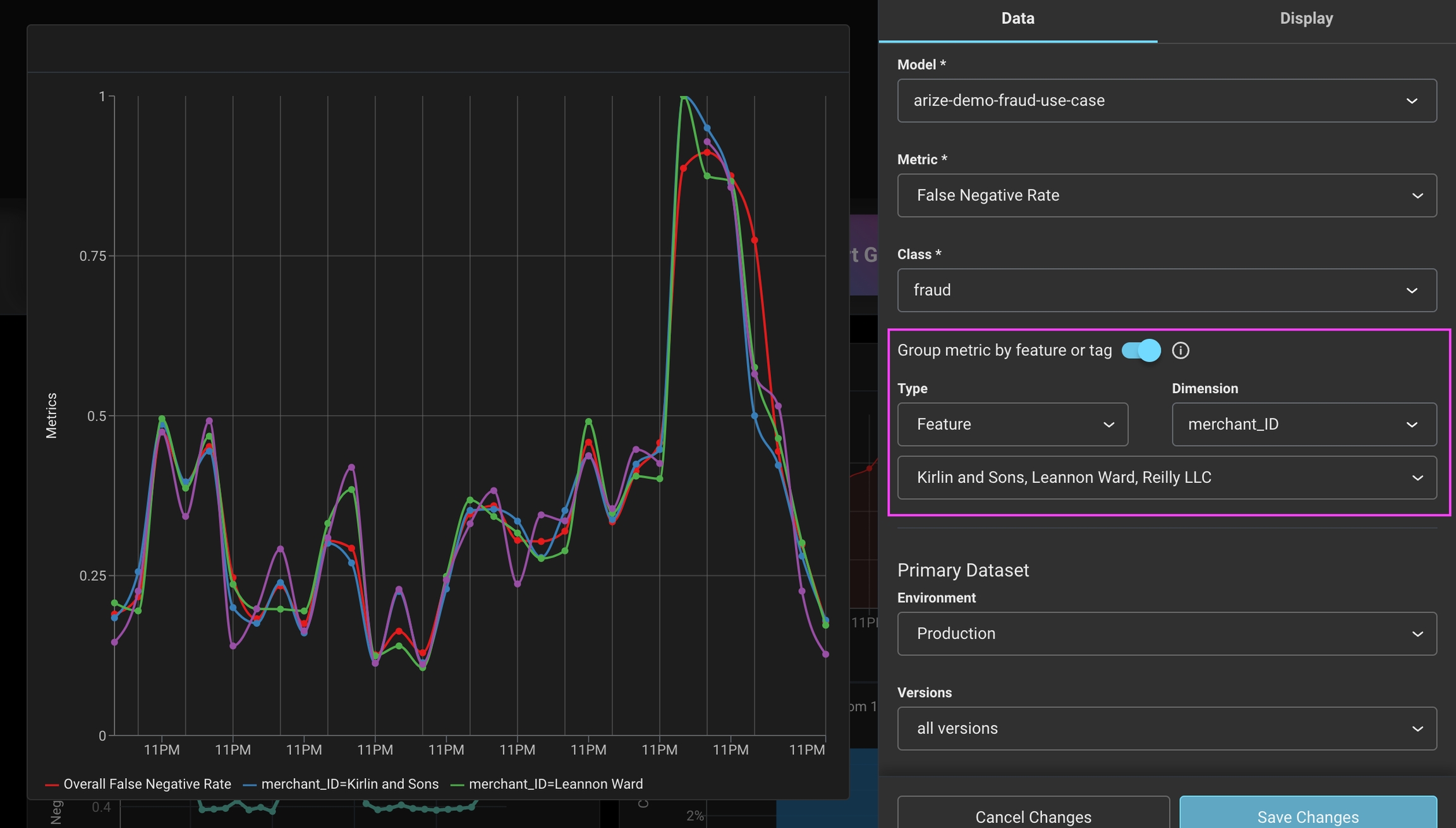This screenshot has width=1456, height=828.
Task: Click the chevron in the Class dropdown
Action: tap(1411, 291)
